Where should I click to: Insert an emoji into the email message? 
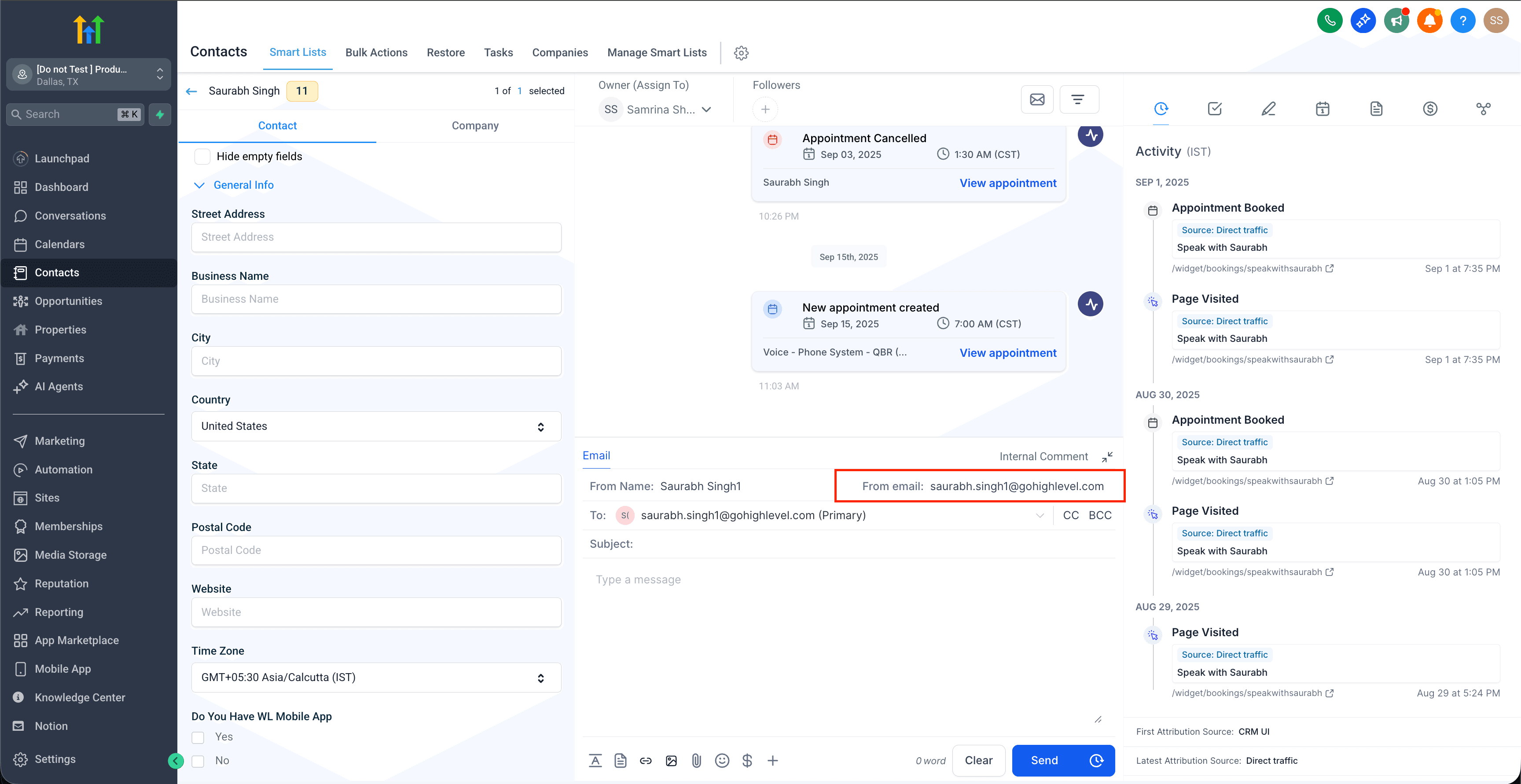(721, 760)
